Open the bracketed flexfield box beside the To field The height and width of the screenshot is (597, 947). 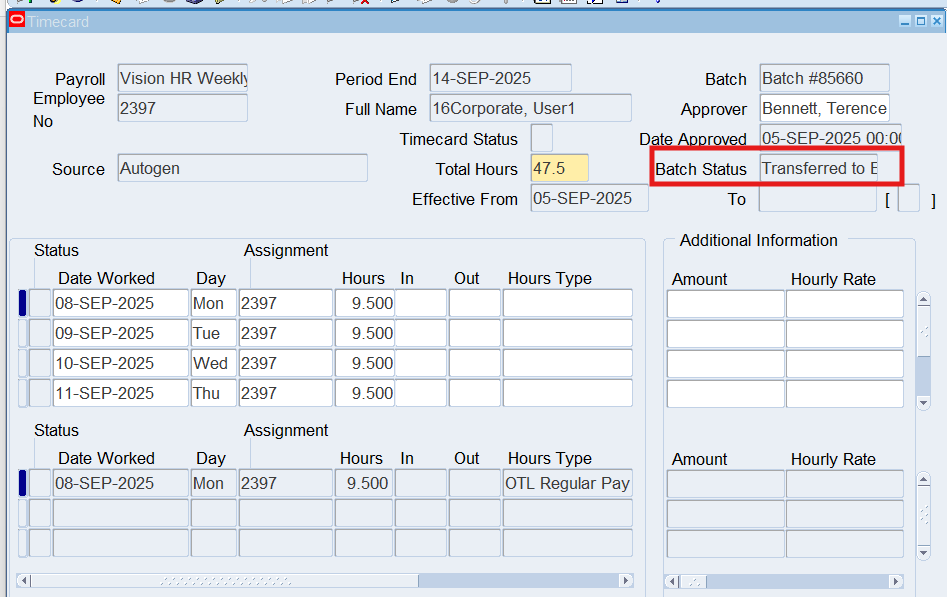pyautogui.click(x=908, y=199)
